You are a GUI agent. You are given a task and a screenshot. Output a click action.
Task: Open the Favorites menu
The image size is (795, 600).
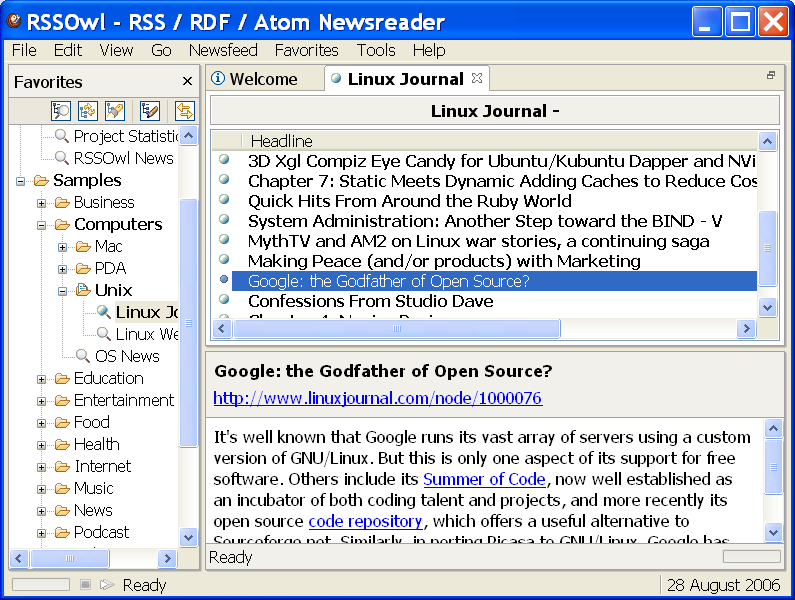coord(306,50)
